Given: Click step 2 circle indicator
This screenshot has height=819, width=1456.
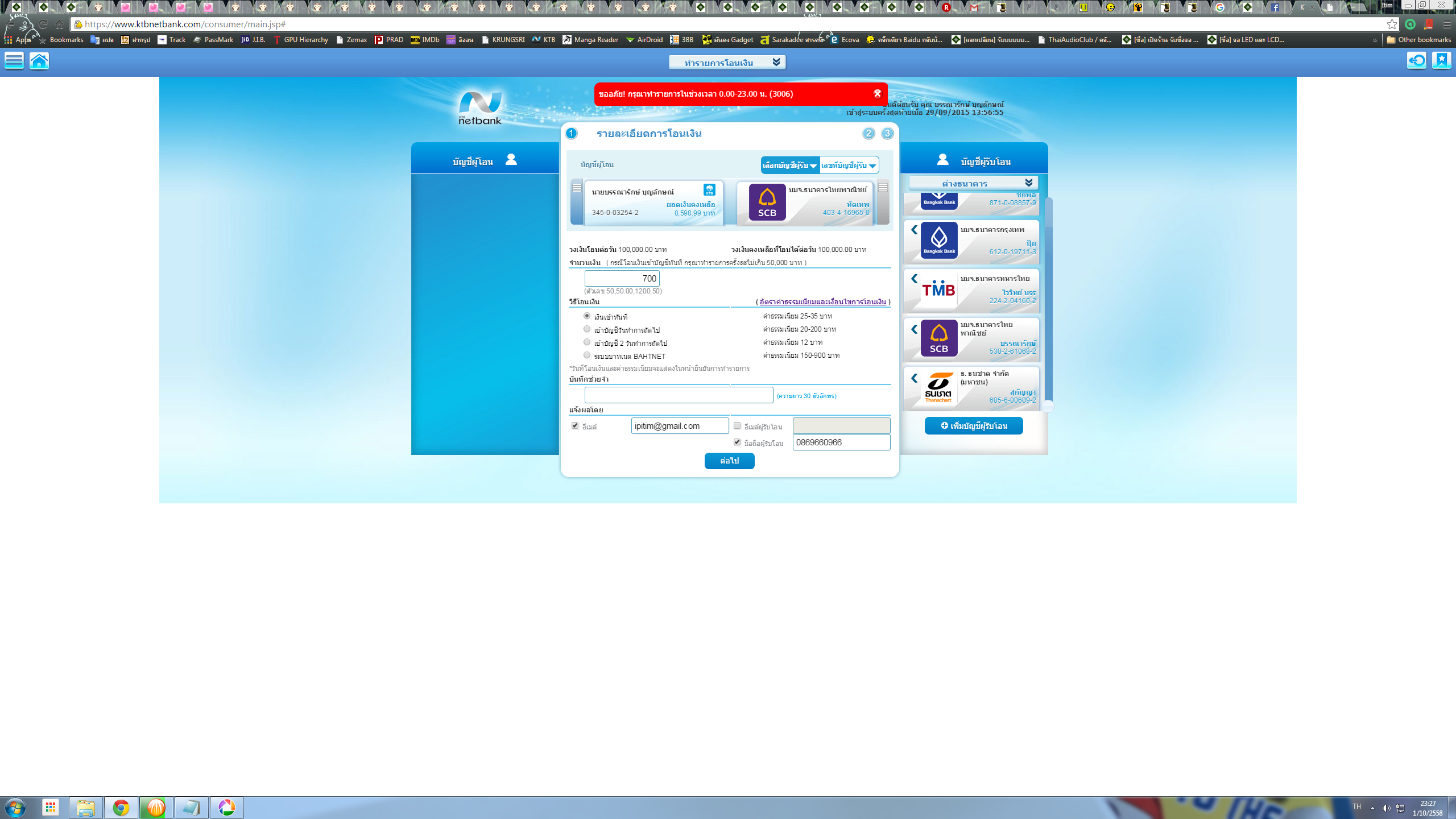Looking at the screenshot, I should coord(868,134).
